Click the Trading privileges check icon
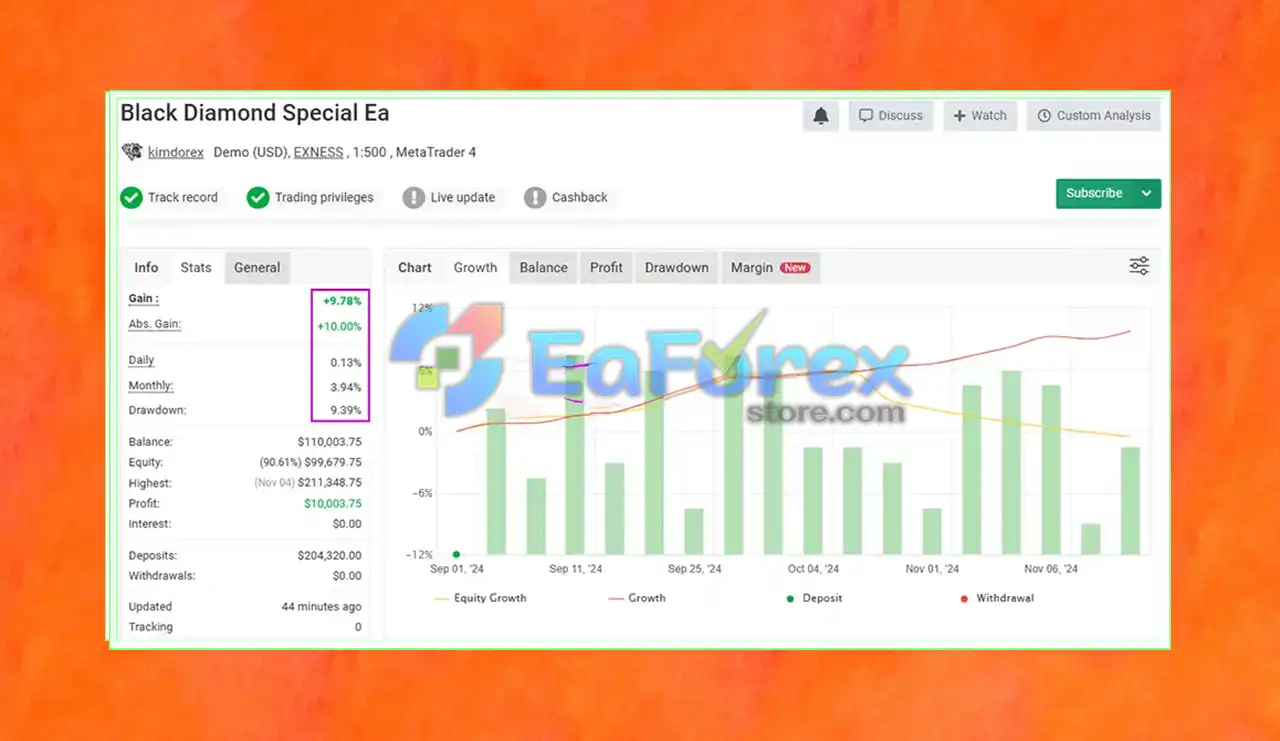The image size is (1280, 741). tap(258, 197)
